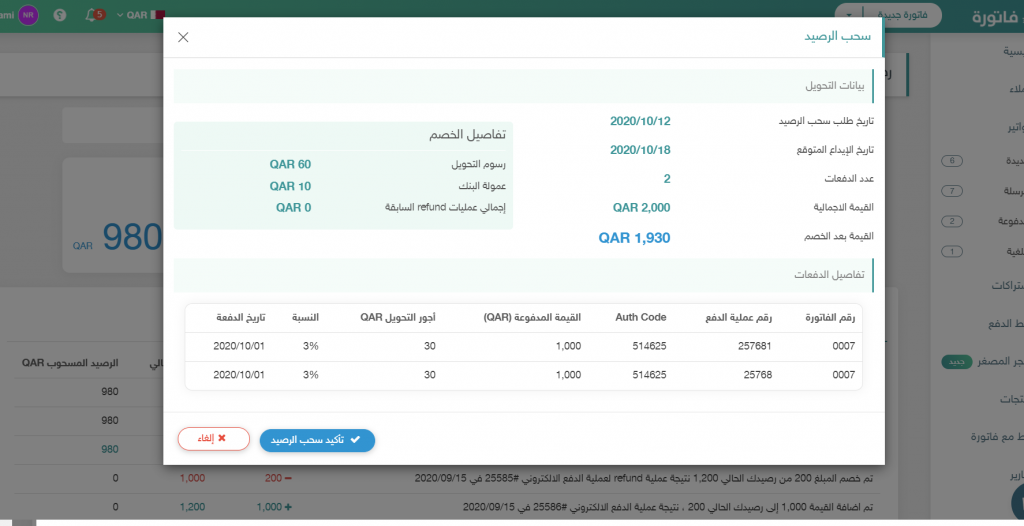Open the arrow dropdown beside فاتورة جديدة
The height and width of the screenshot is (526, 1024).
point(849,15)
